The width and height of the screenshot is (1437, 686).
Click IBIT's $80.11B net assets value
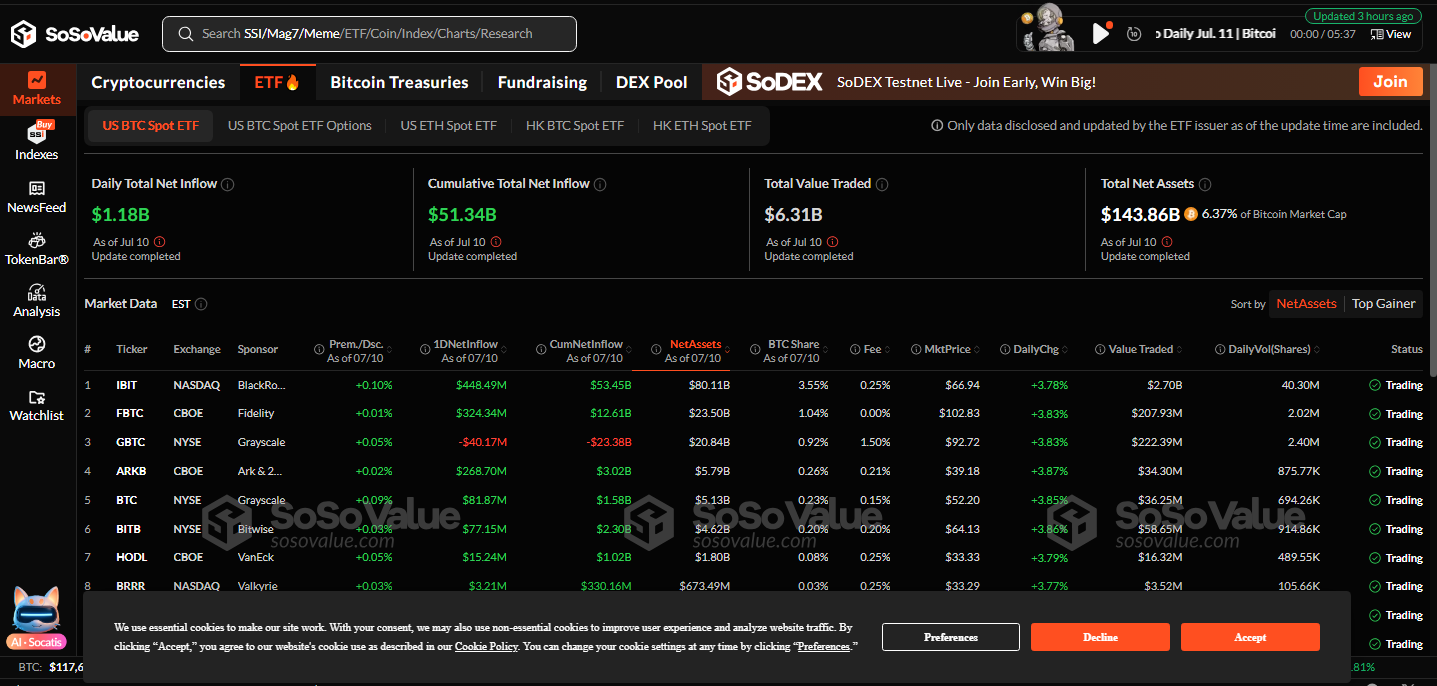pyautogui.click(x=709, y=385)
